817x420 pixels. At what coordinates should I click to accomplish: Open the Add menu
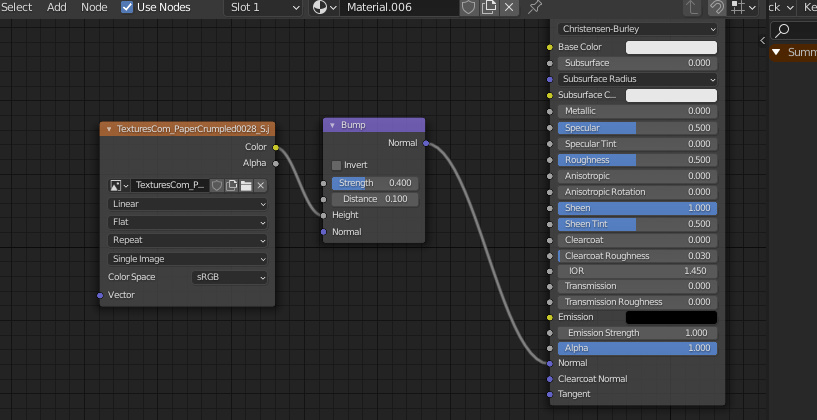click(x=57, y=7)
